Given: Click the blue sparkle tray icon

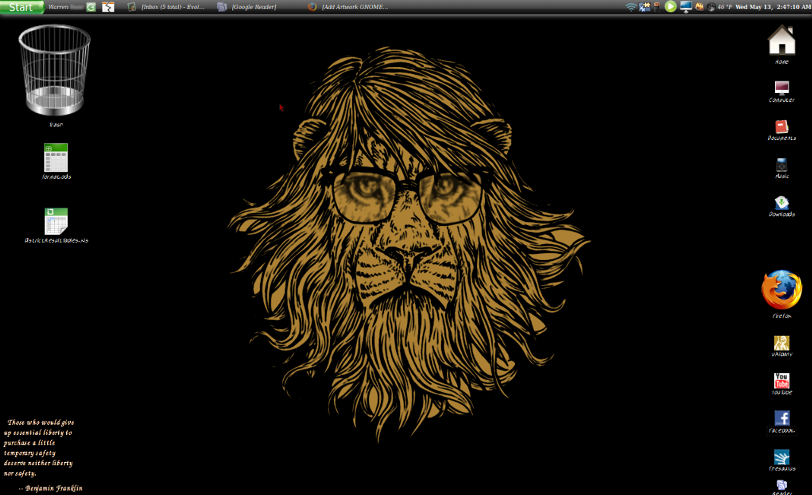Looking at the screenshot, I should 645,7.
